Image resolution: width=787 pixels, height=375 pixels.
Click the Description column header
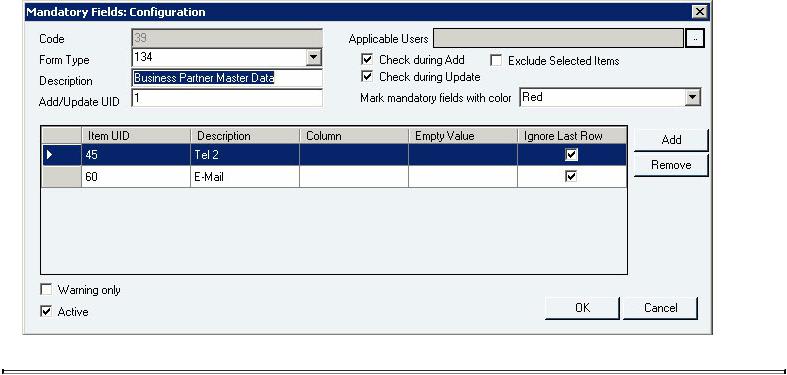[x=245, y=136]
